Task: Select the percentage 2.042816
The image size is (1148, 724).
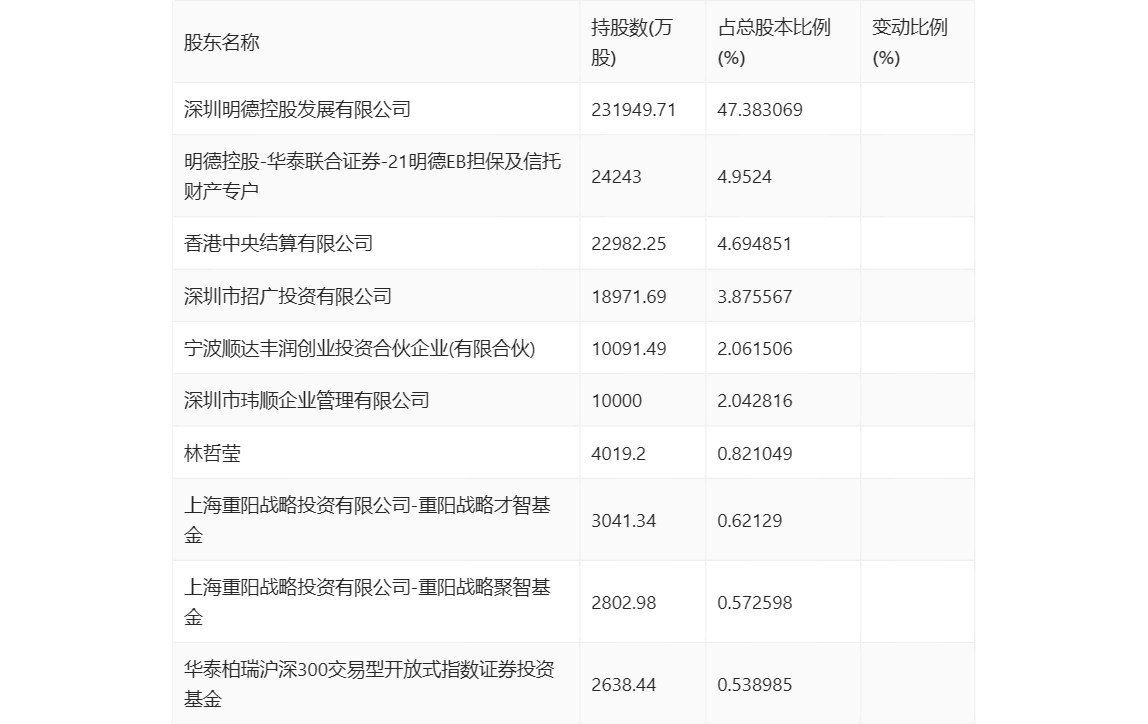Action: pos(755,400)
